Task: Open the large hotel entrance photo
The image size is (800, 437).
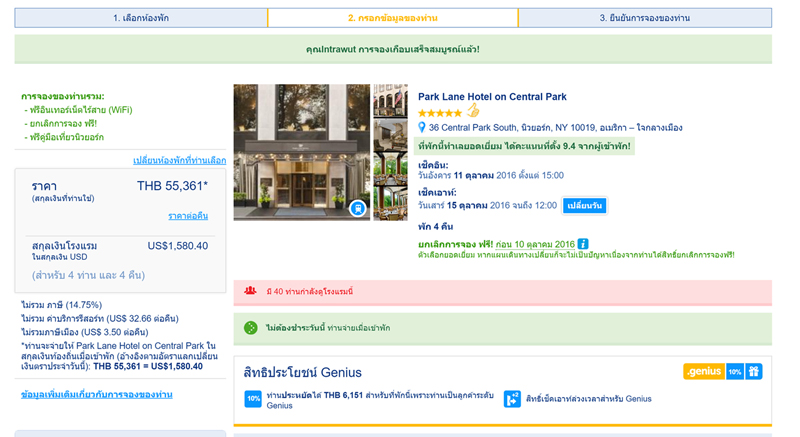Action: tap(301, 152)
